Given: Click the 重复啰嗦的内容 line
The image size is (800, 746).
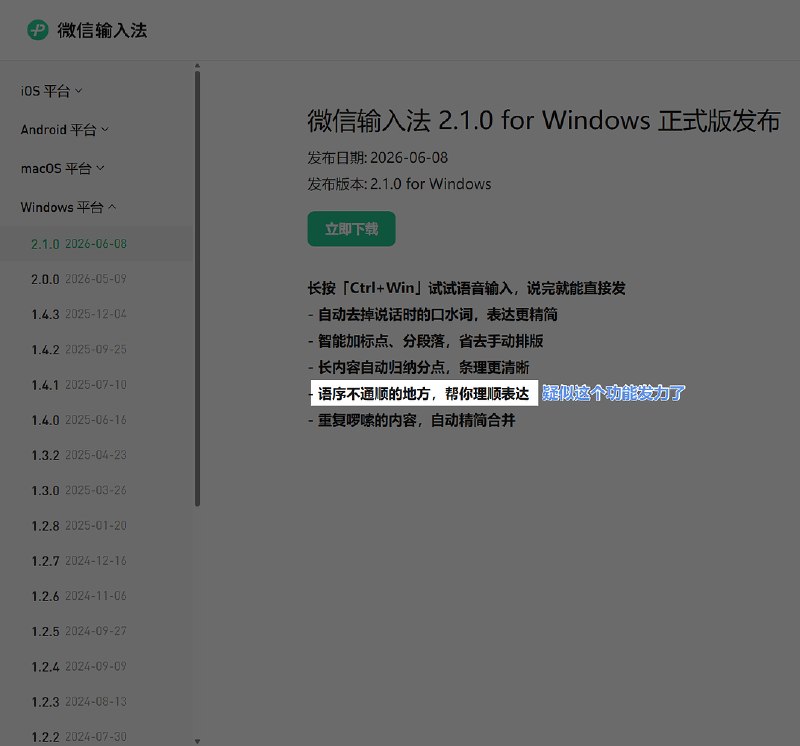Looking at the screenshot, I should (x=411, y=420).
